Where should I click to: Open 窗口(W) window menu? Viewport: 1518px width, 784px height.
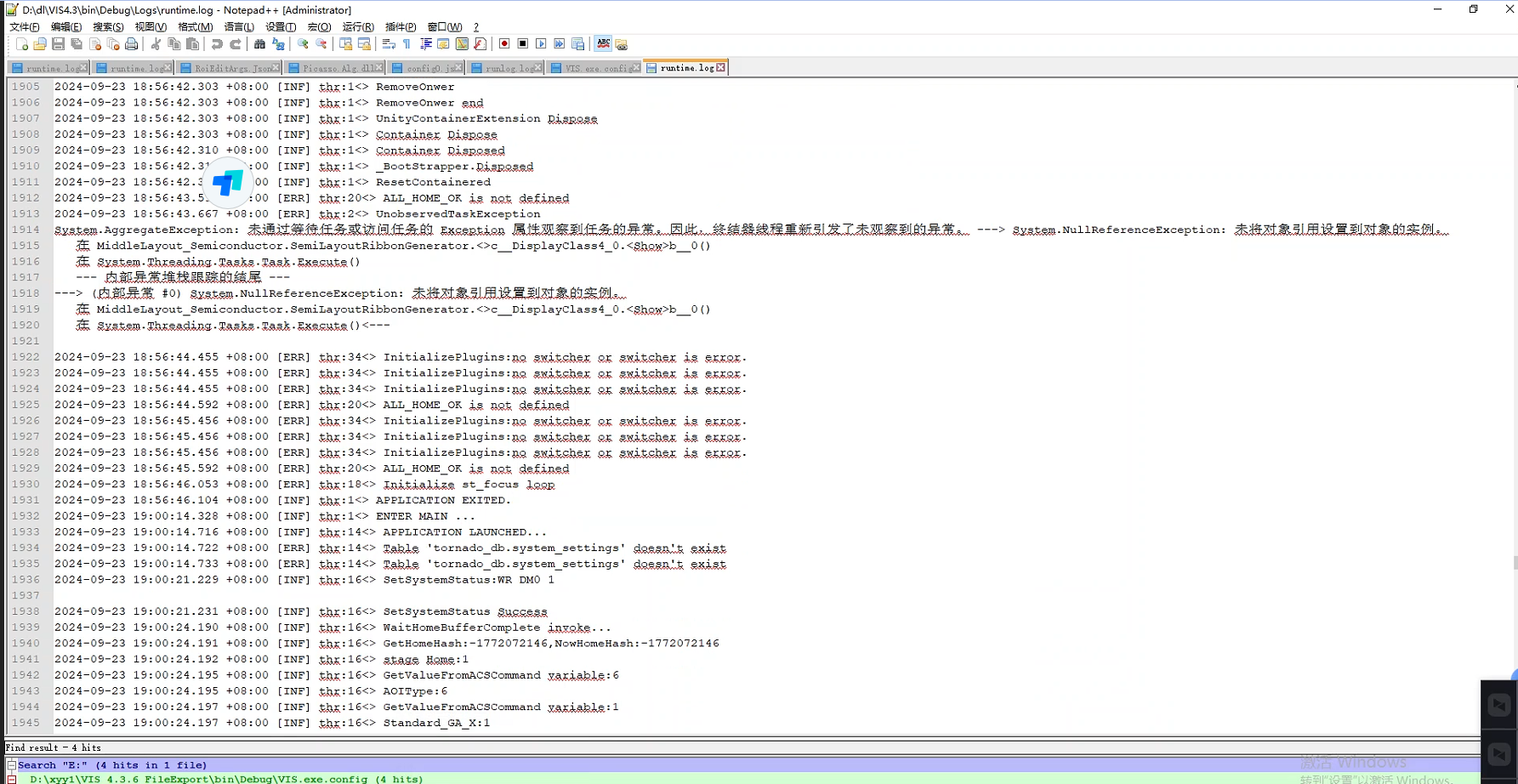coord(445,27)
